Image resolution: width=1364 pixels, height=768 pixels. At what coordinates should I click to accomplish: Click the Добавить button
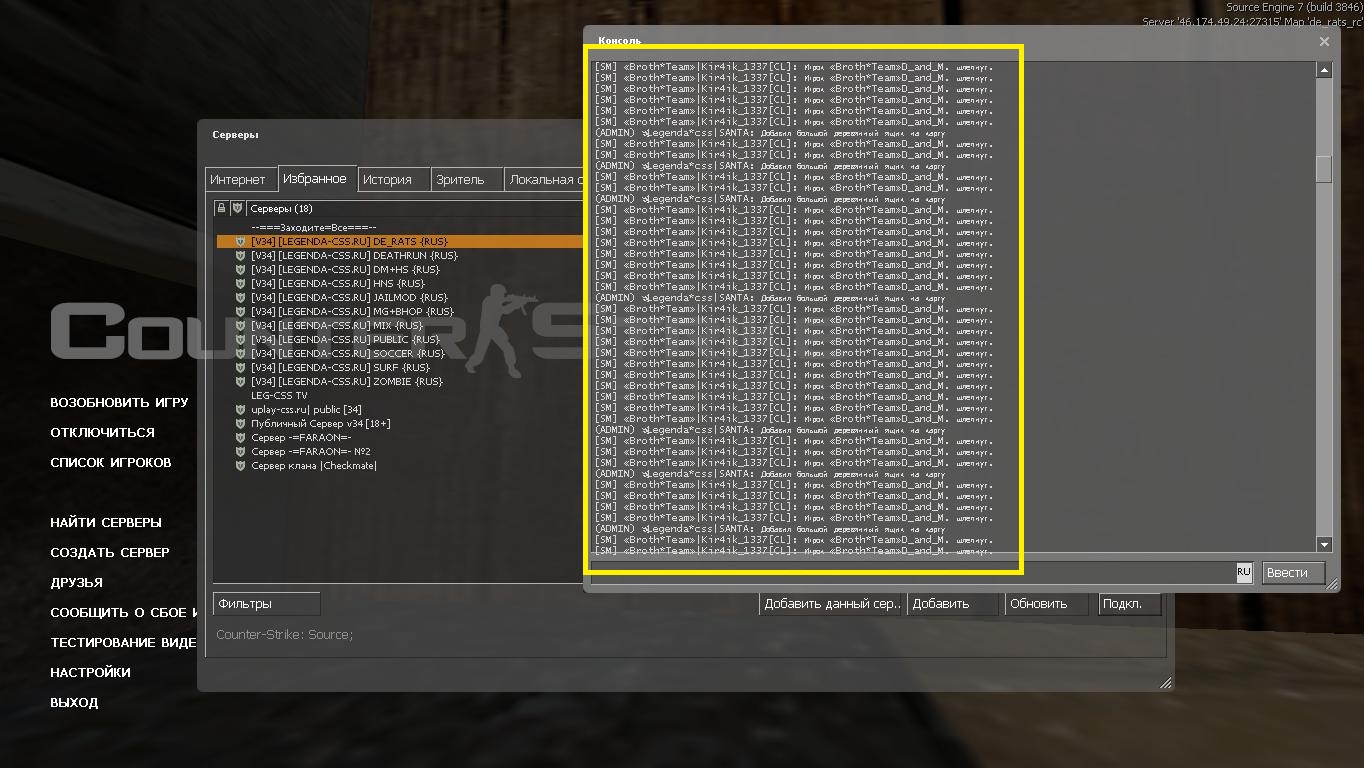point(952,604)
